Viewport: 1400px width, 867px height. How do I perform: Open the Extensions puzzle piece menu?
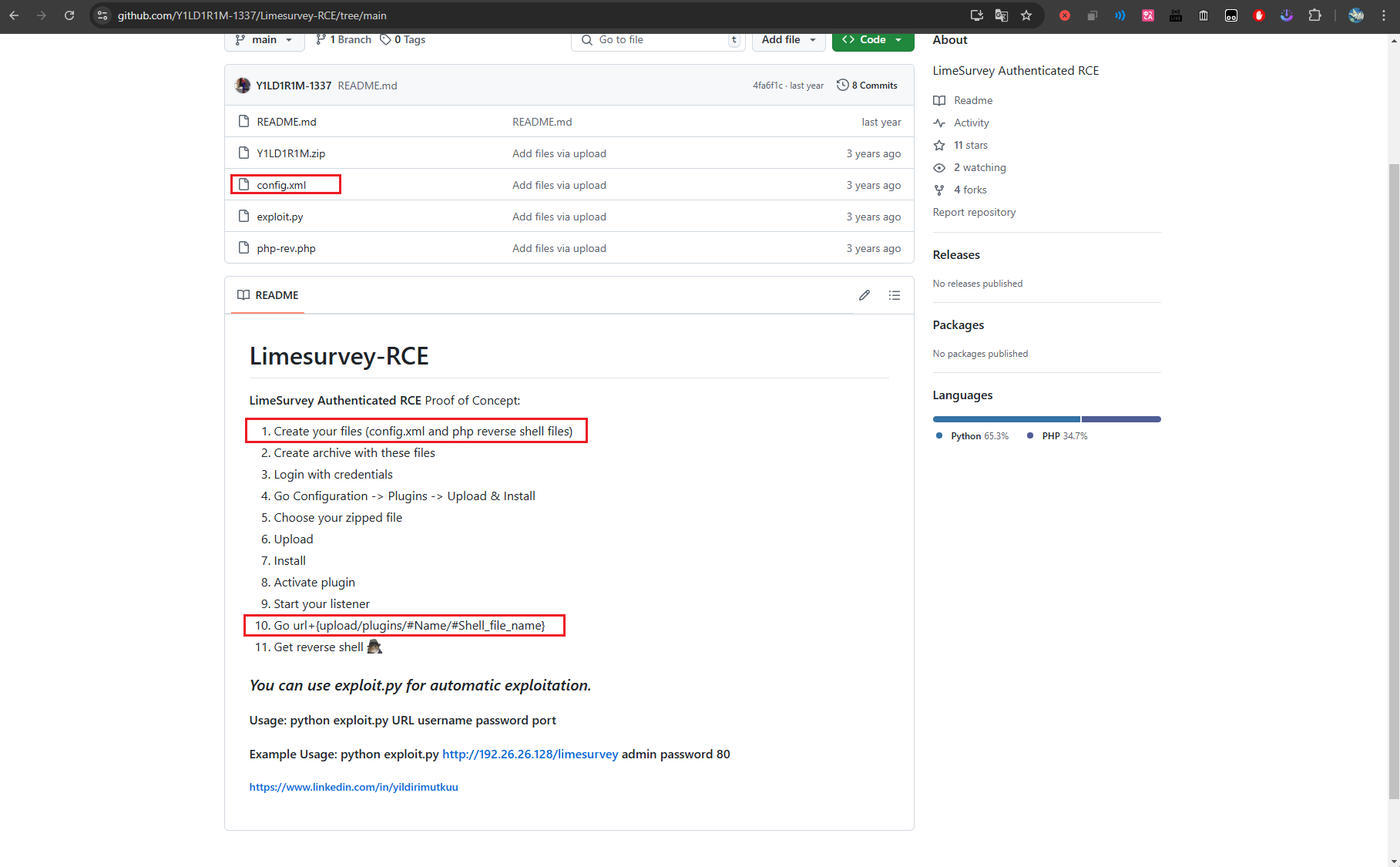coord(1315,15)
